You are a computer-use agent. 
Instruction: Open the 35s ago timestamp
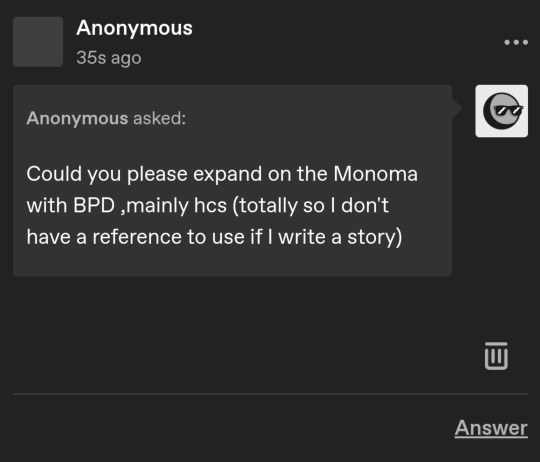click(109, 57)
